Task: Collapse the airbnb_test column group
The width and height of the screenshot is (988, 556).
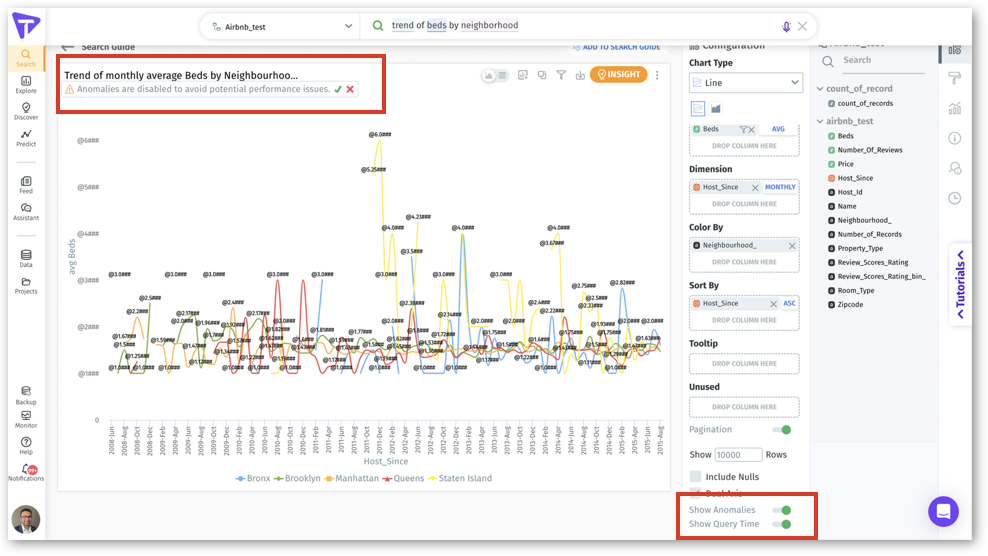Action: 819,121
